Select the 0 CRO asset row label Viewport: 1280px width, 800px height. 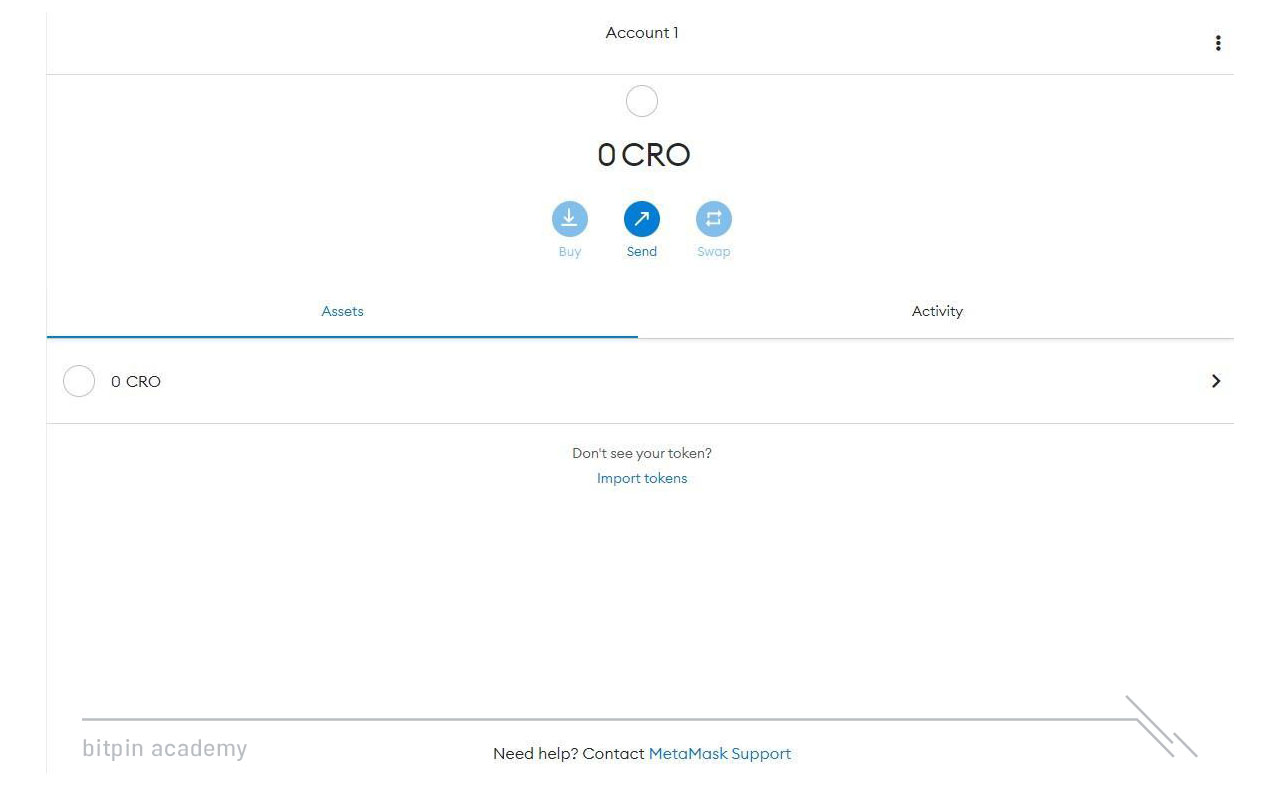coord(136,382)
